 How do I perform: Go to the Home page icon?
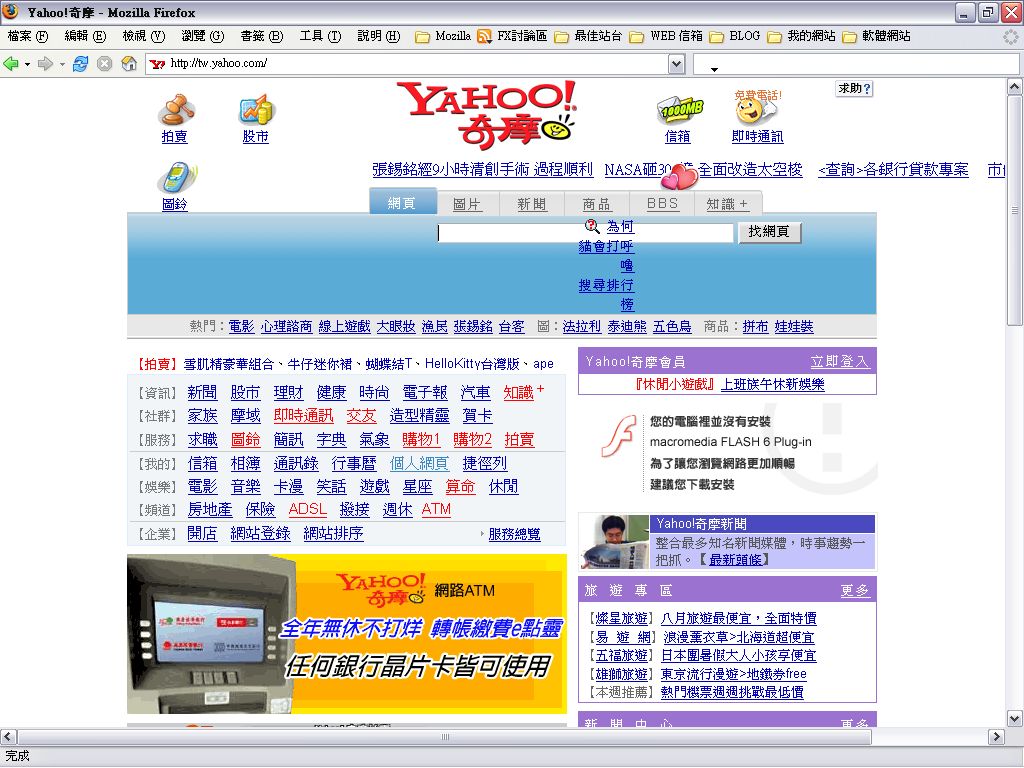pos(129,63)
